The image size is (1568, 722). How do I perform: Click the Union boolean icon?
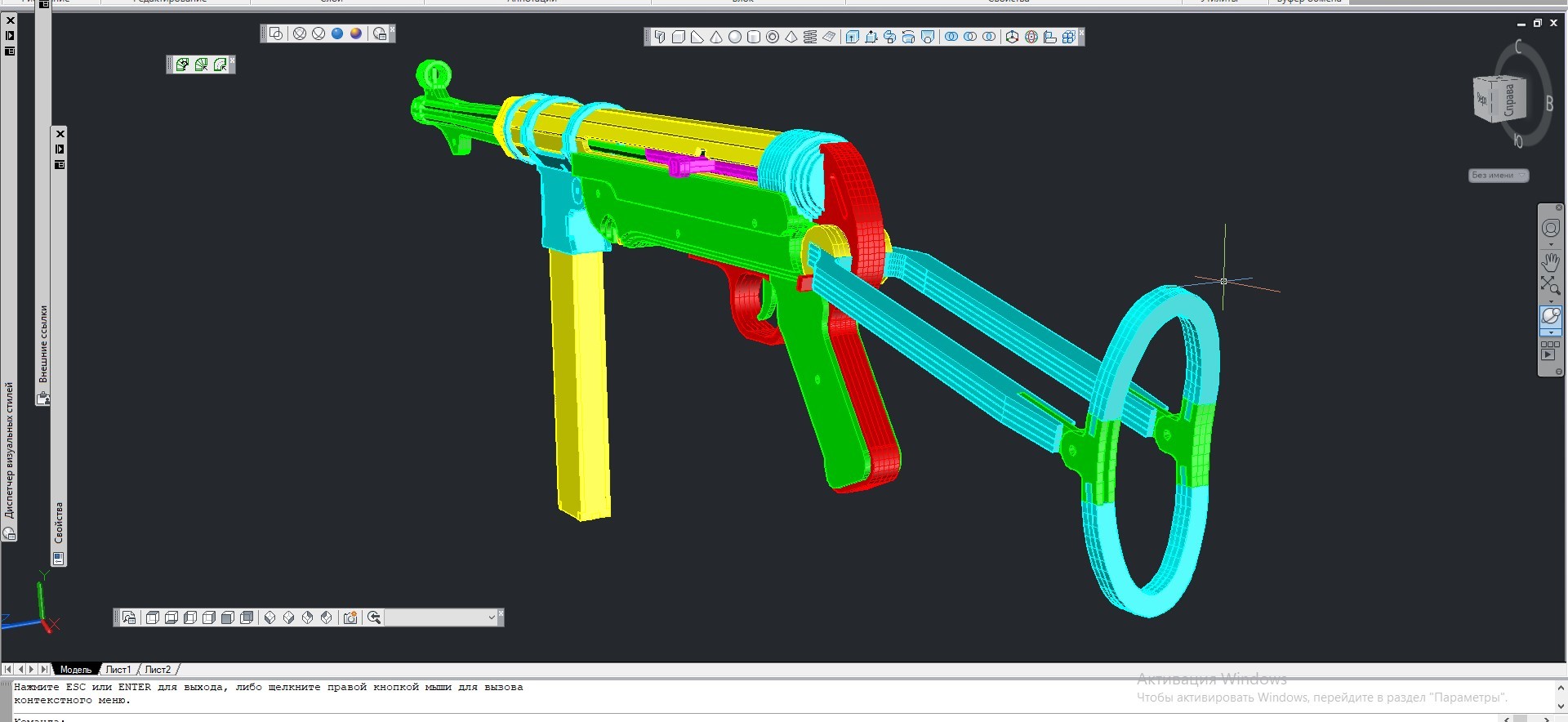951,37
